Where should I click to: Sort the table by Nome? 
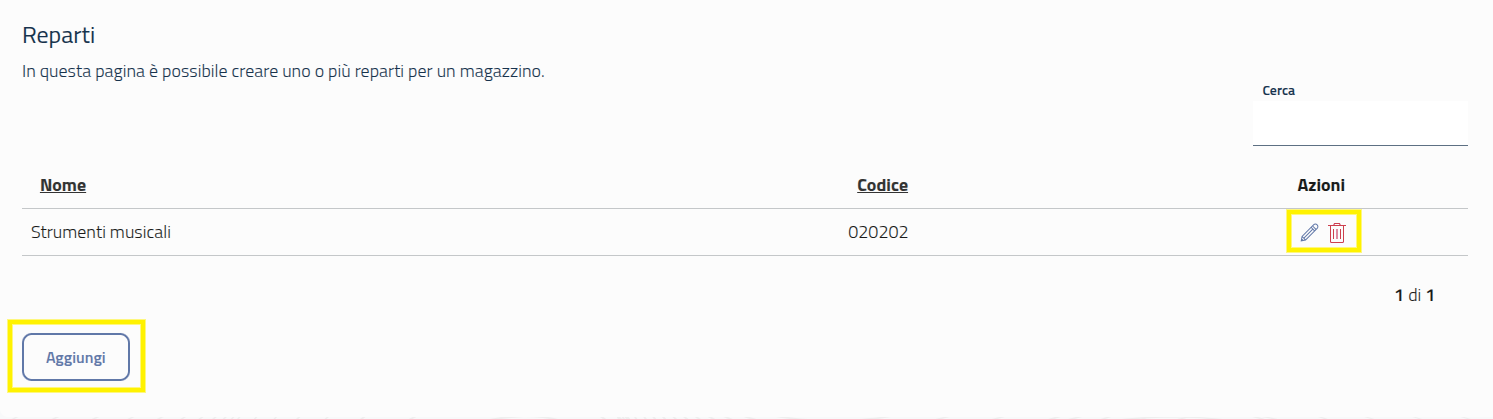click(63, 185)
